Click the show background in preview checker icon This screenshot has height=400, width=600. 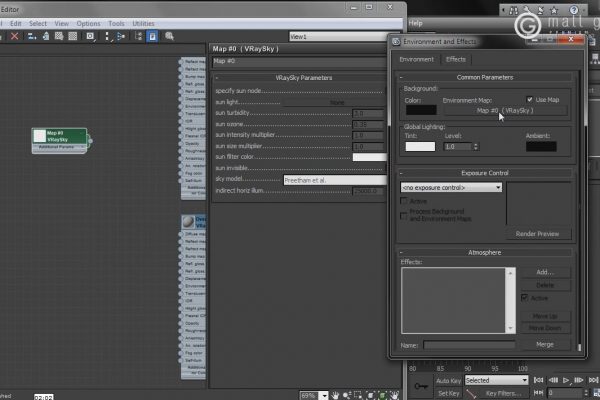coord(73,36)
